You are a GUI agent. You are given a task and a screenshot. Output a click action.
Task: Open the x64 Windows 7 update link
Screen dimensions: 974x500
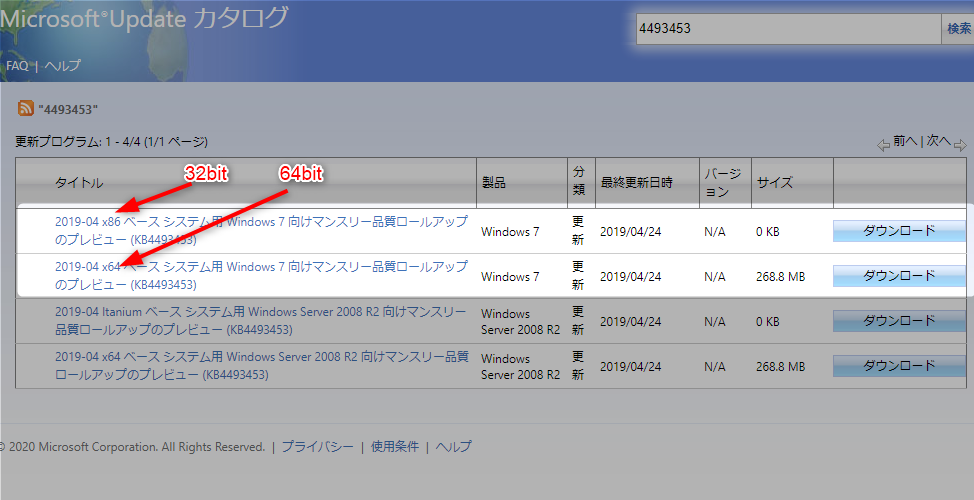pos(261,275)
